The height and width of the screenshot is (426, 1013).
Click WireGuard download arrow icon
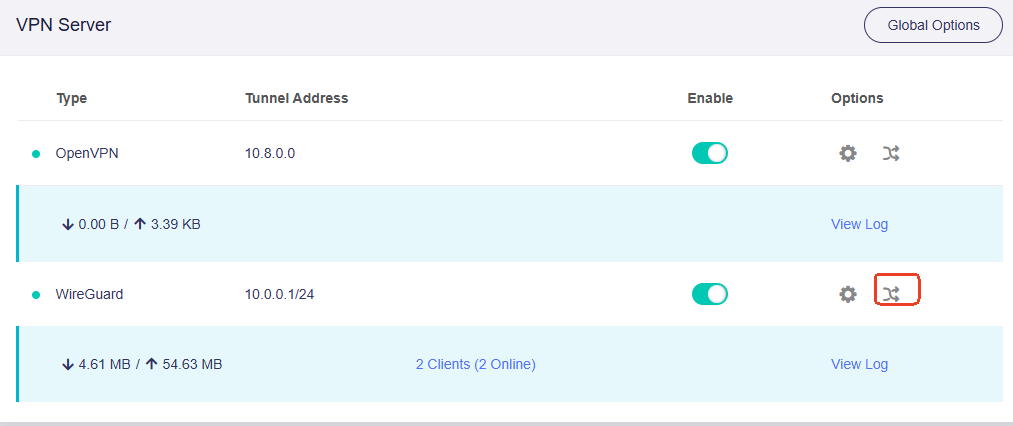click(68, 365)
